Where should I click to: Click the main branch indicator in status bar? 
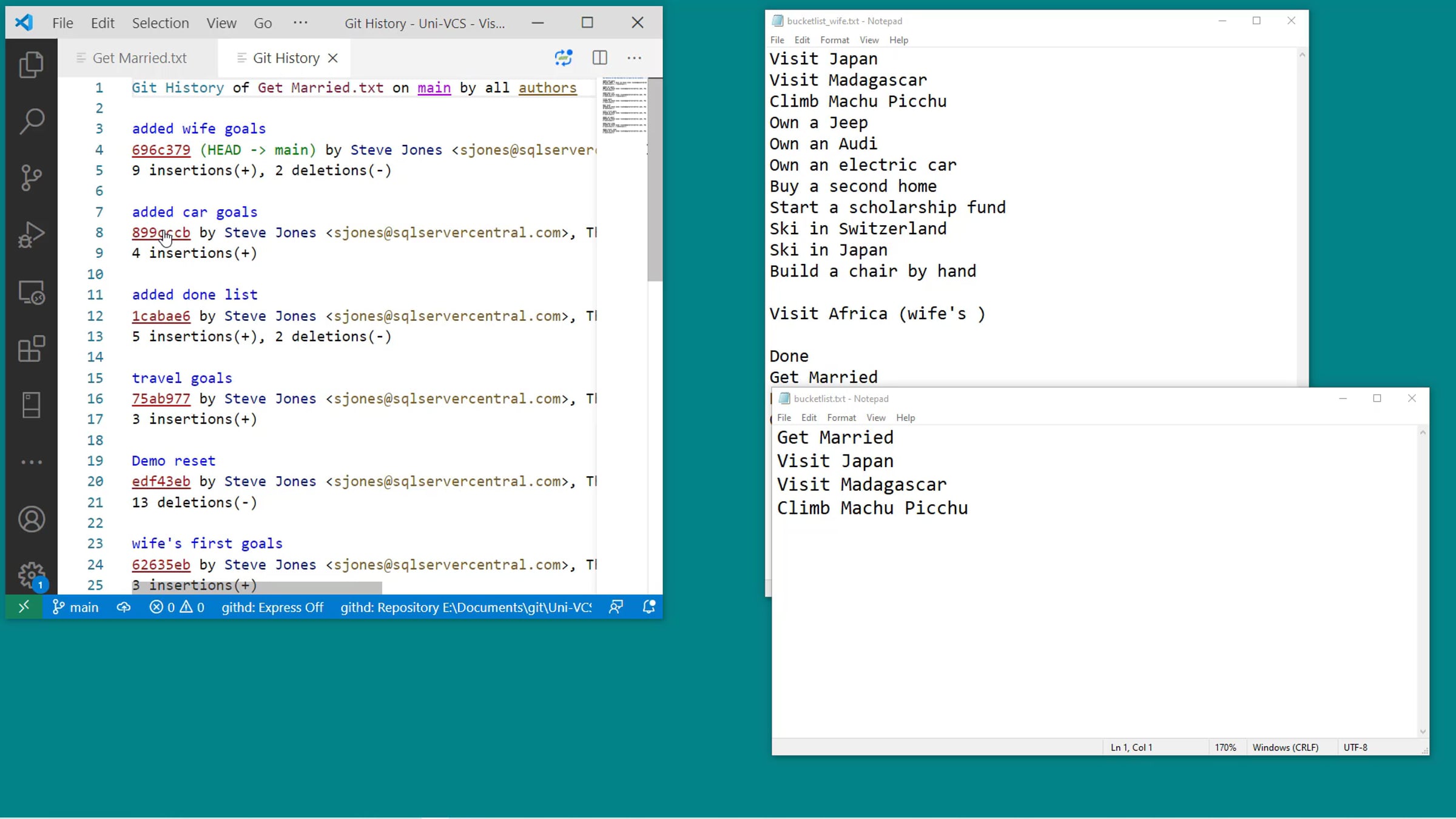point(76,607)
